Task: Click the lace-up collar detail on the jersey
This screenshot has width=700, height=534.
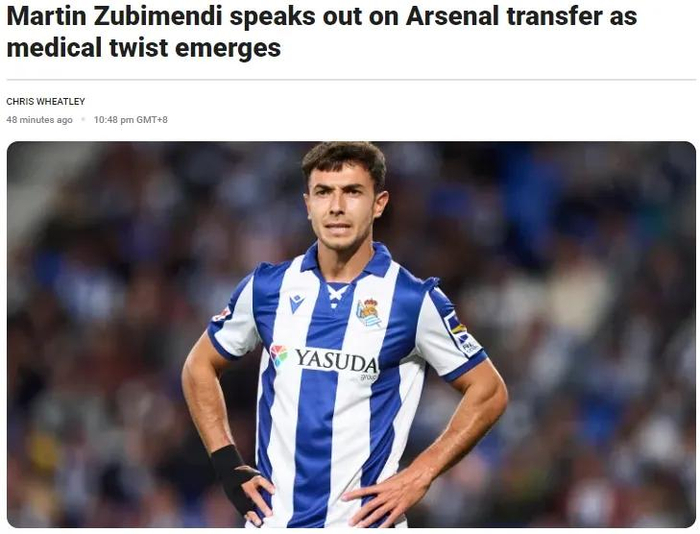Action: [337, 295]
